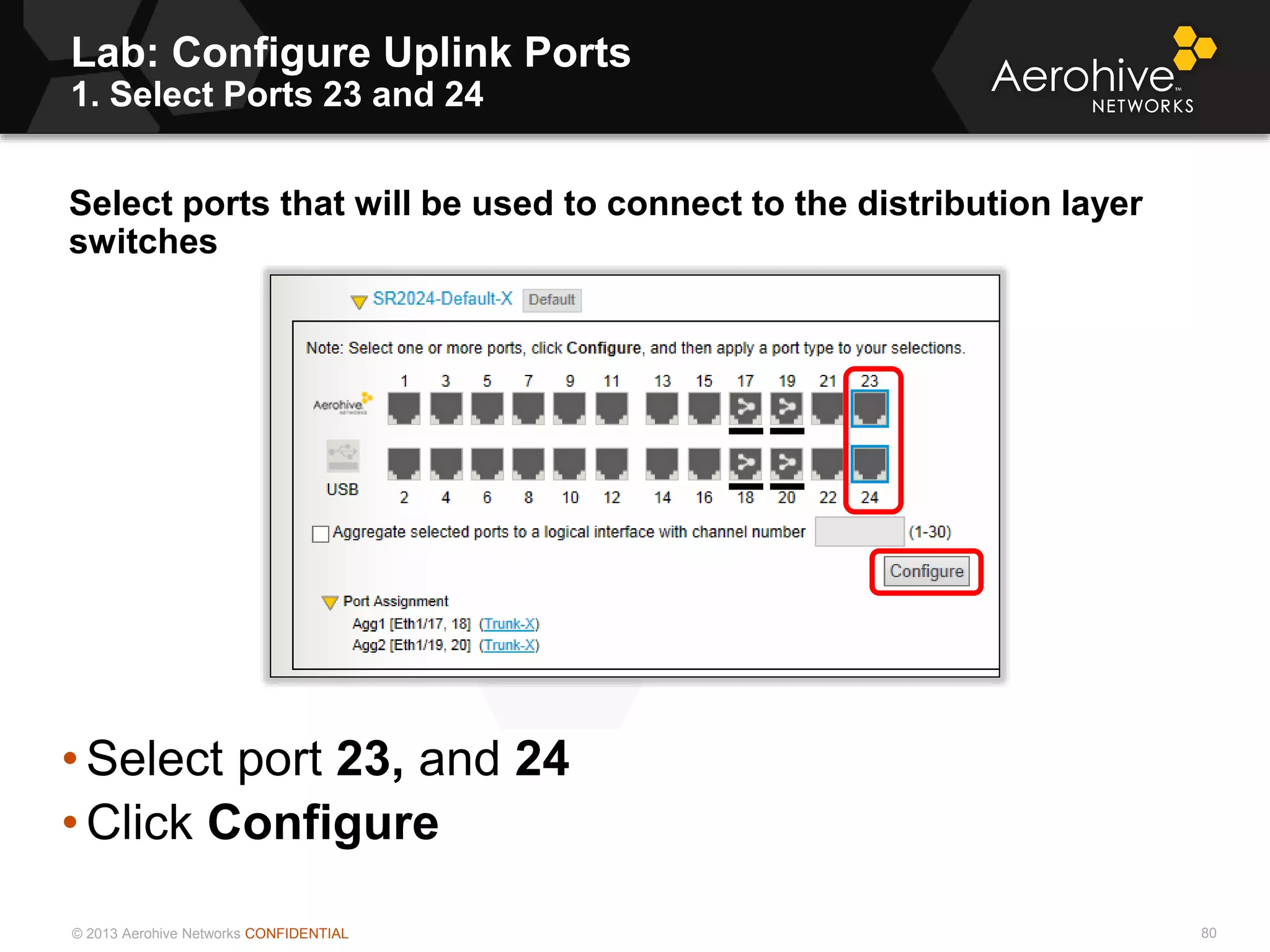Select aggregated port 18 icon
1270x952 pixels.
pyautogui.click(x=745, y=464)
